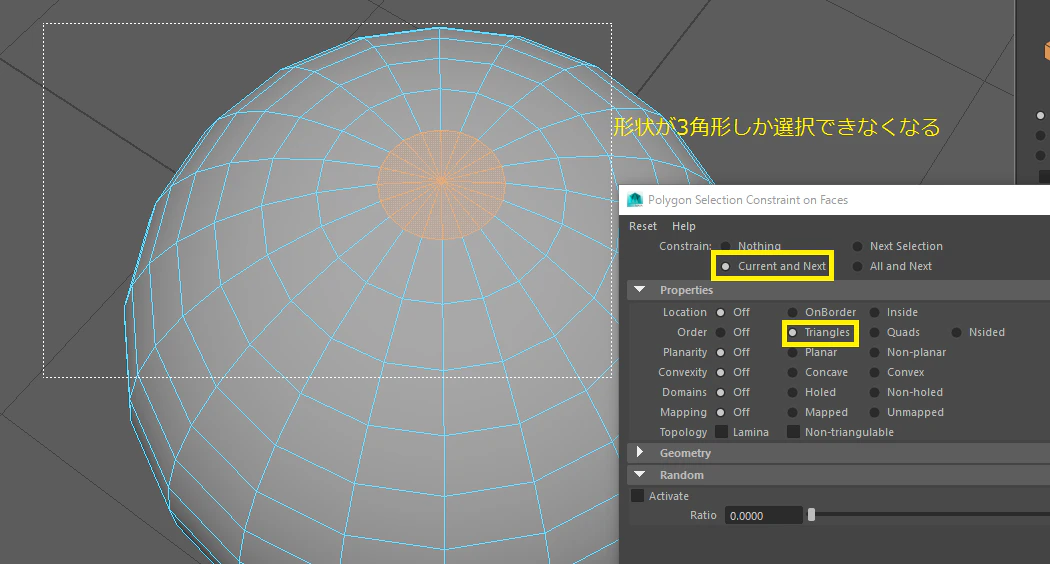
Task: Click the orange selected faces on sphere
Action: pyautogui.click(x=441, y=185)
